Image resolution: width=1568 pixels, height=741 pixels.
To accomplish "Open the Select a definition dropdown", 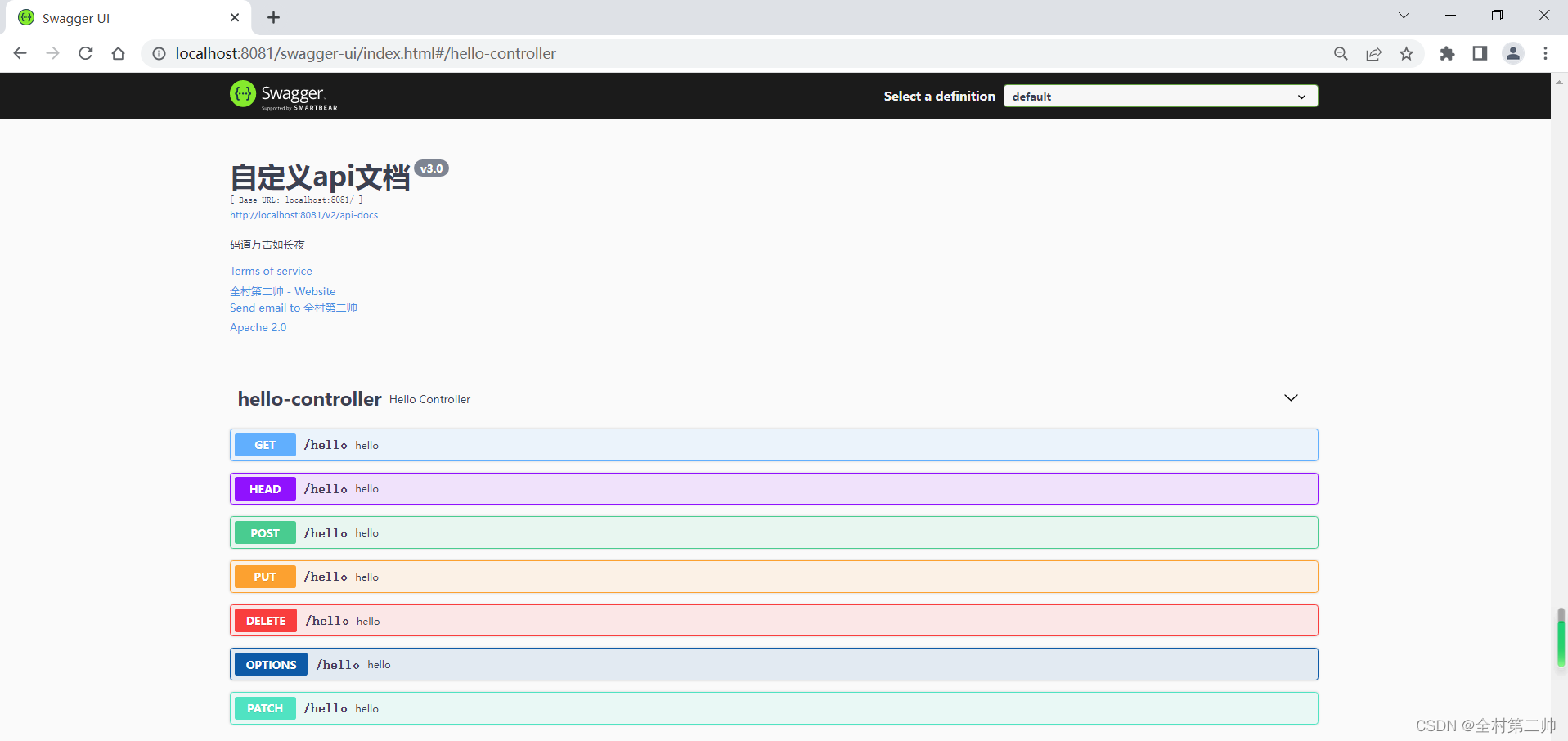I will [1161, 96].
